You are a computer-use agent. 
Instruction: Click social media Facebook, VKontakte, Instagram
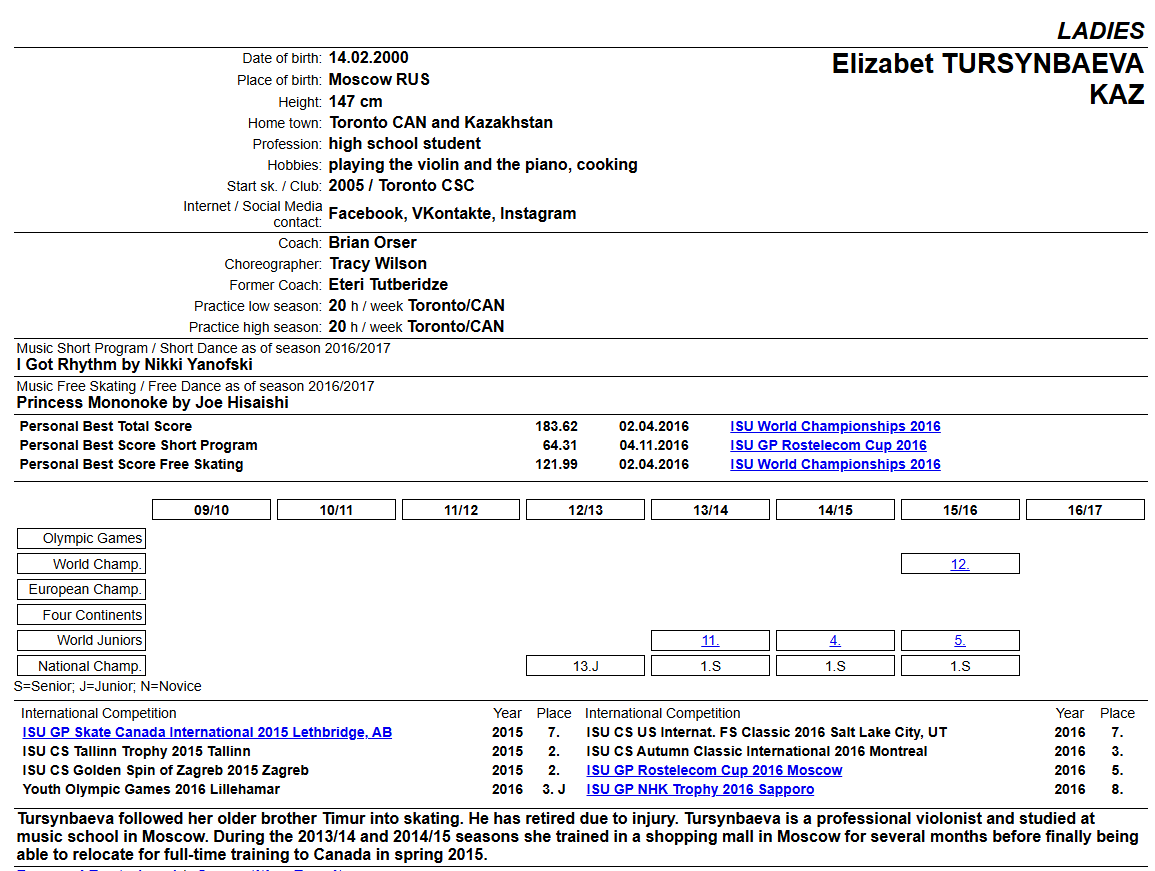[x=452, y=214]
